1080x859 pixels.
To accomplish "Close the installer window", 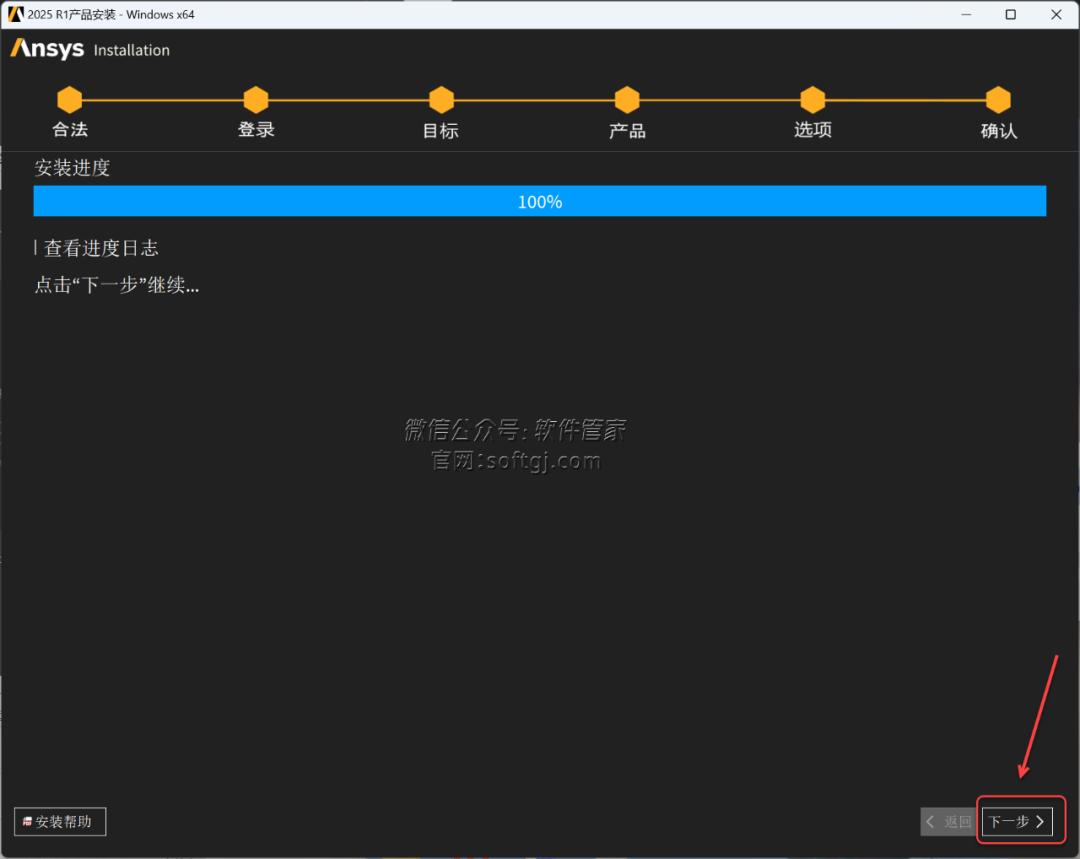I will pos(1056,14).
